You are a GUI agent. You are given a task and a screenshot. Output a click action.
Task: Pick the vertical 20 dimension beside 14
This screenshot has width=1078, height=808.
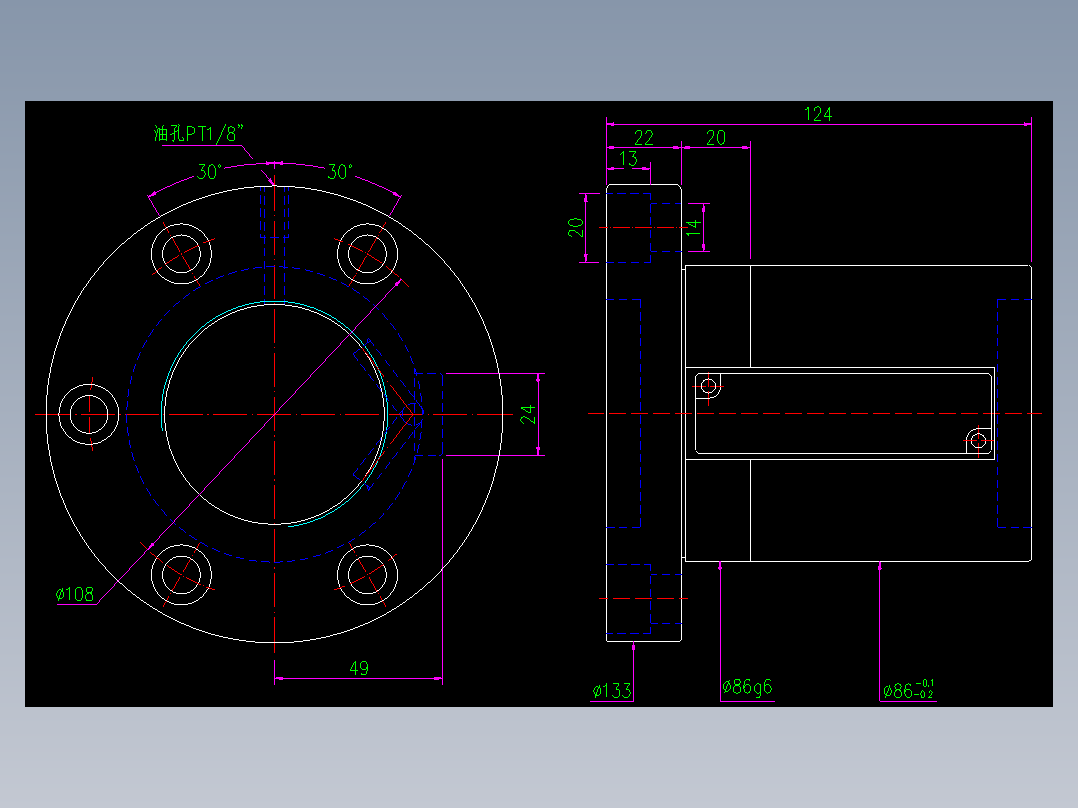click(x=575, y=228)
